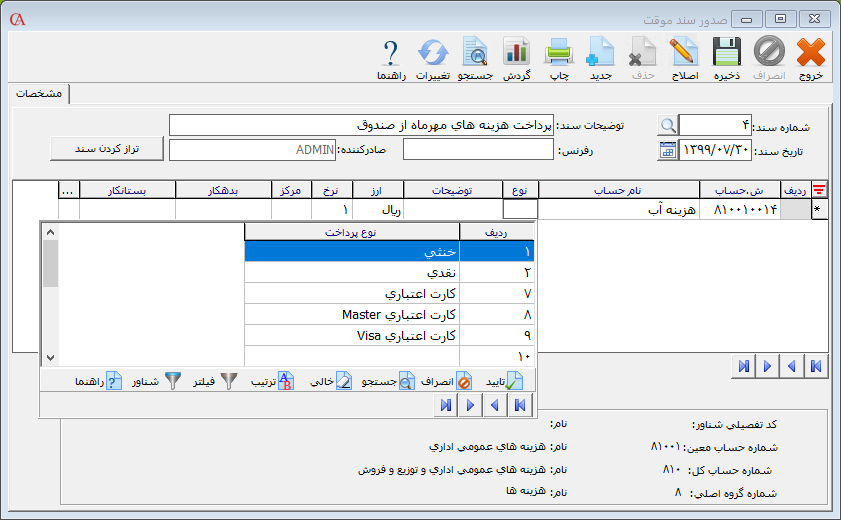Click the Print (چاپ) printer icon
The height and width of the screenshot is (520, 841).
coord(559,52)
